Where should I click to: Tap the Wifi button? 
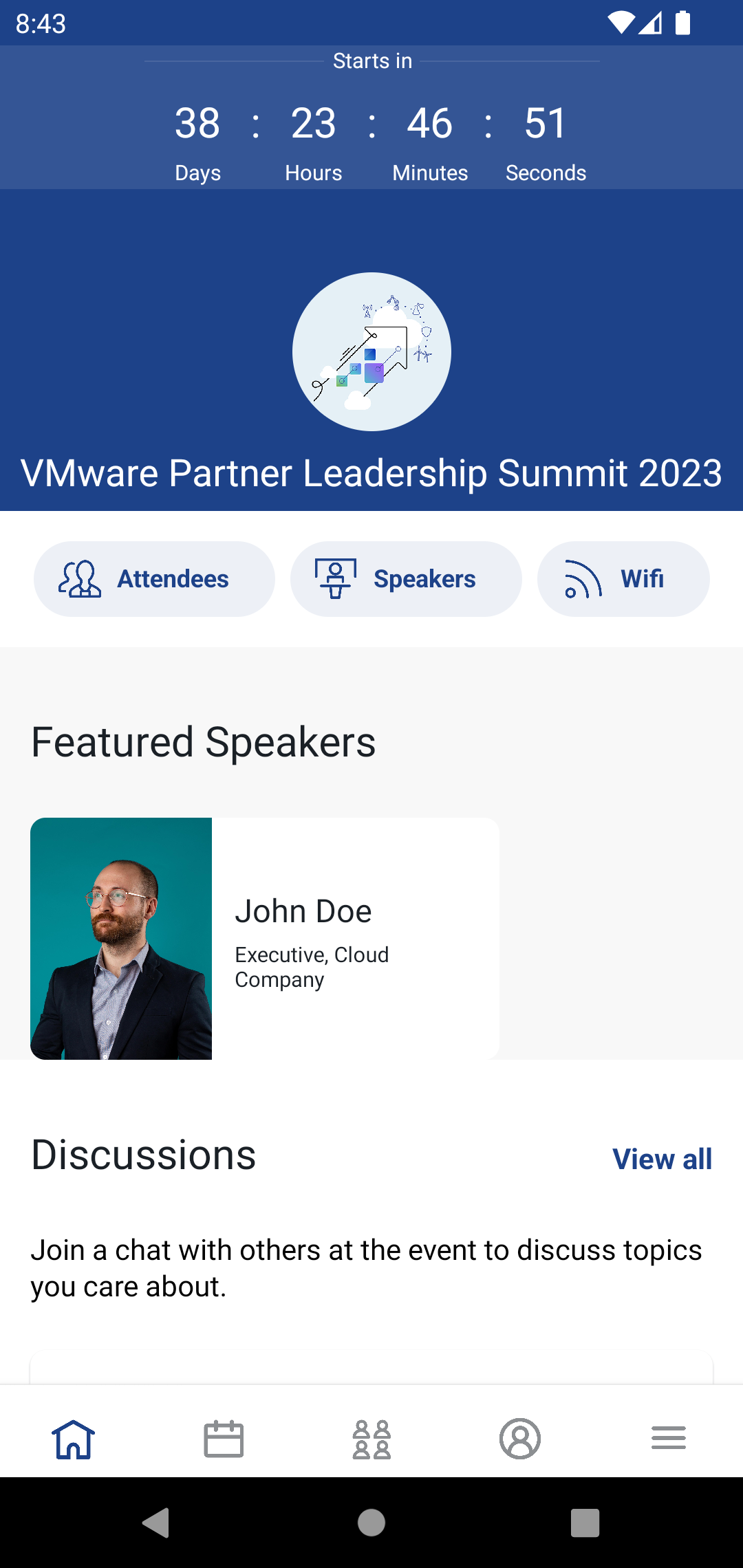[x=623, y=579]
